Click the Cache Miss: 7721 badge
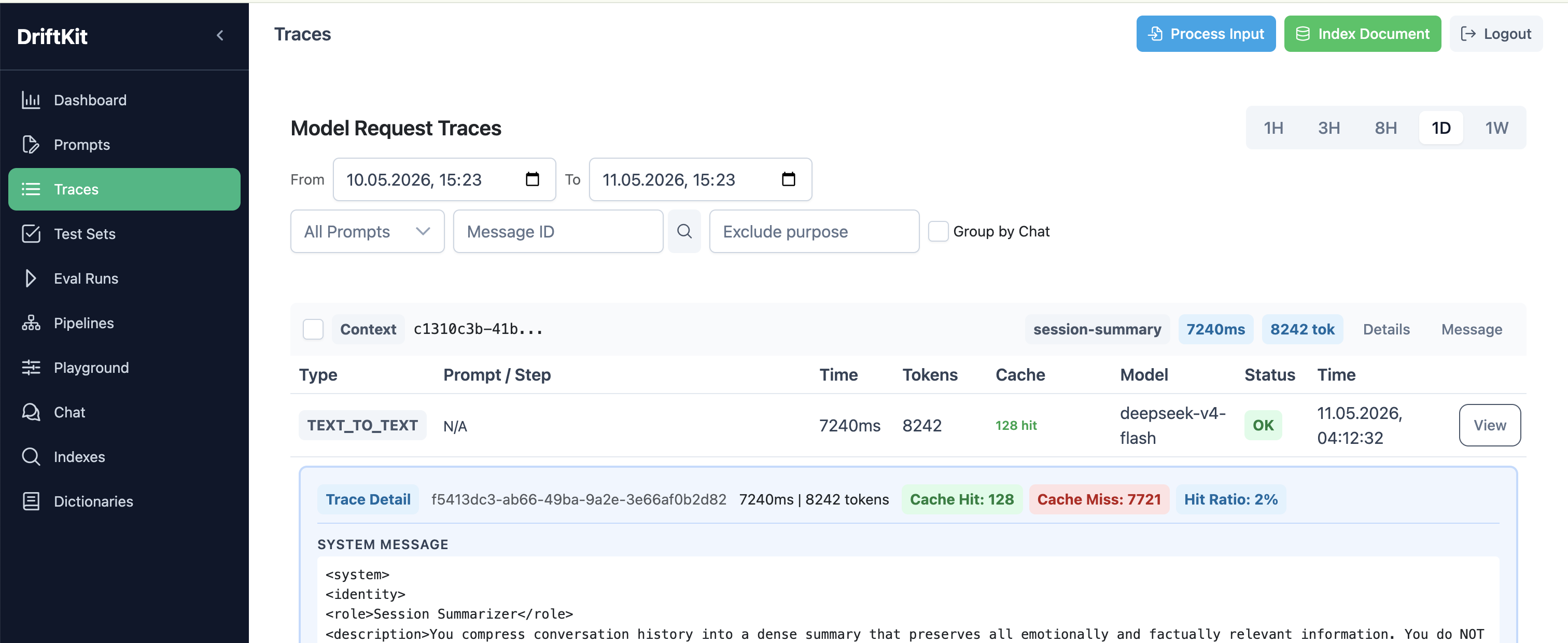Viewport: 1568px width, 643px height. (1099, 499)
